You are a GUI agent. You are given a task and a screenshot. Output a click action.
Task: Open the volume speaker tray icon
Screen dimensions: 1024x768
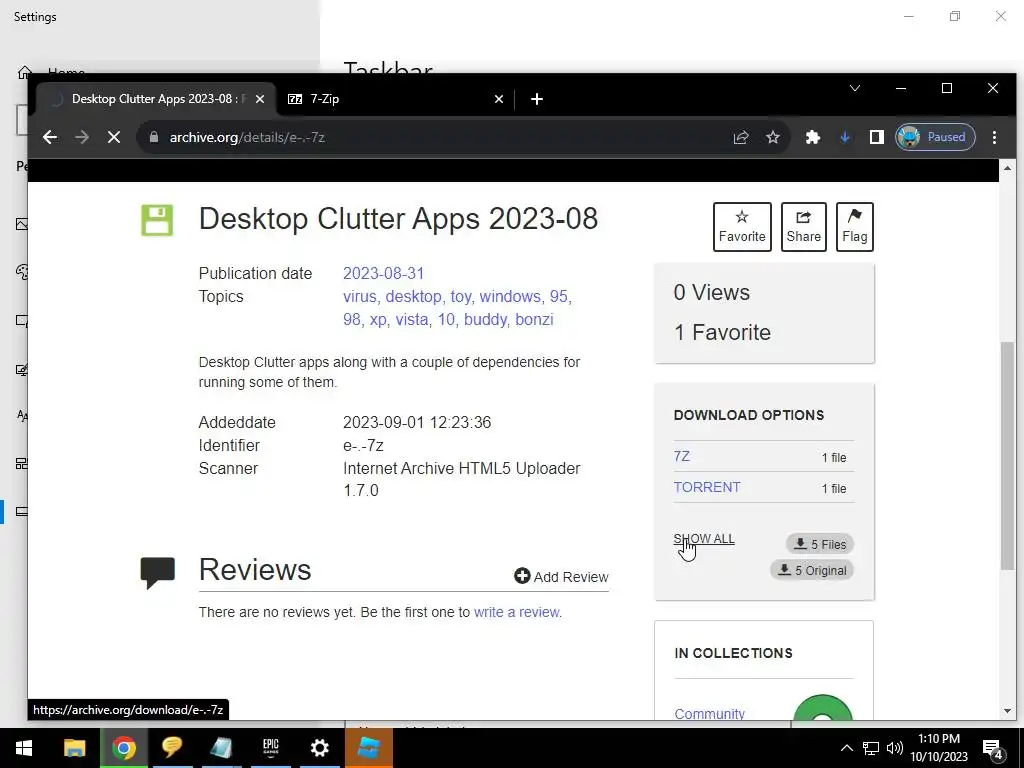(895, 748)
